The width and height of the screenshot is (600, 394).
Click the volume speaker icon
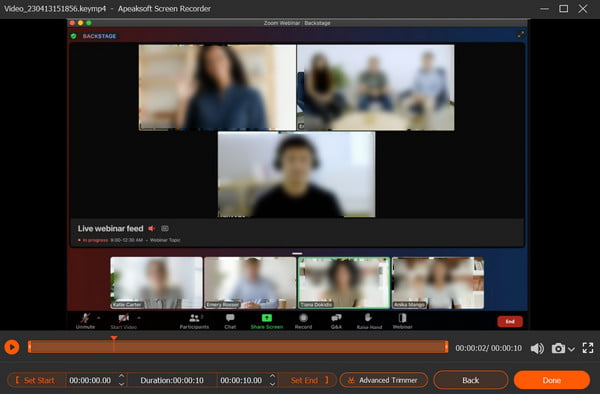(537, 348)
